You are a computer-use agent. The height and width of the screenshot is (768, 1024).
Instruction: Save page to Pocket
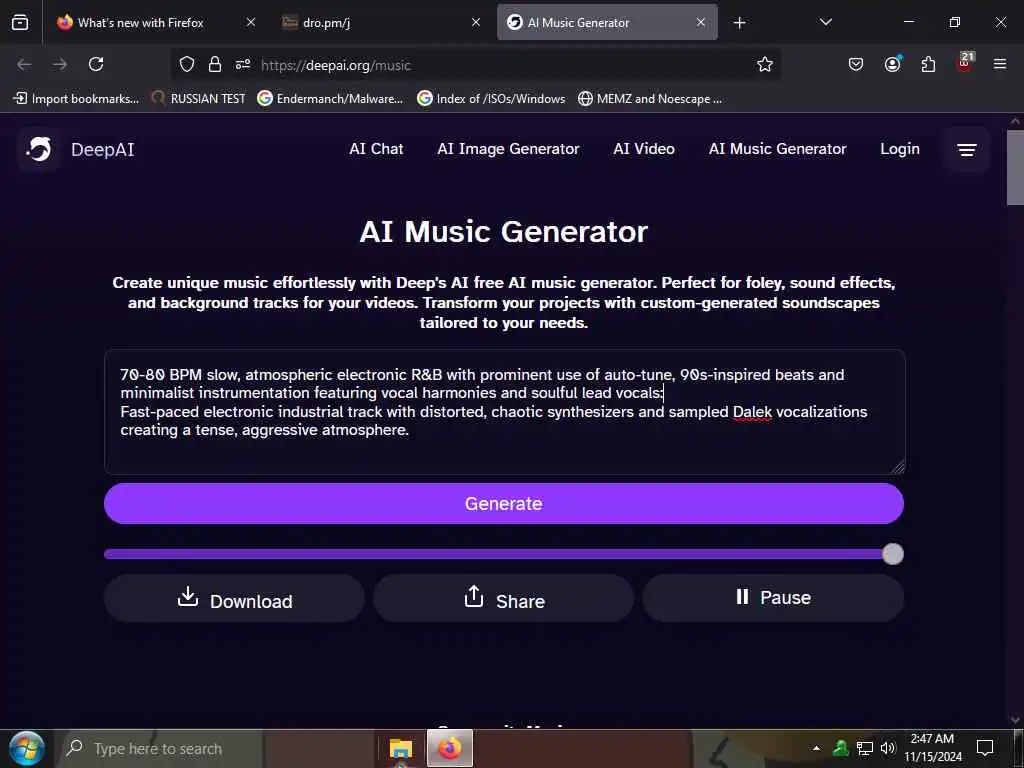(x=856, y=64)
